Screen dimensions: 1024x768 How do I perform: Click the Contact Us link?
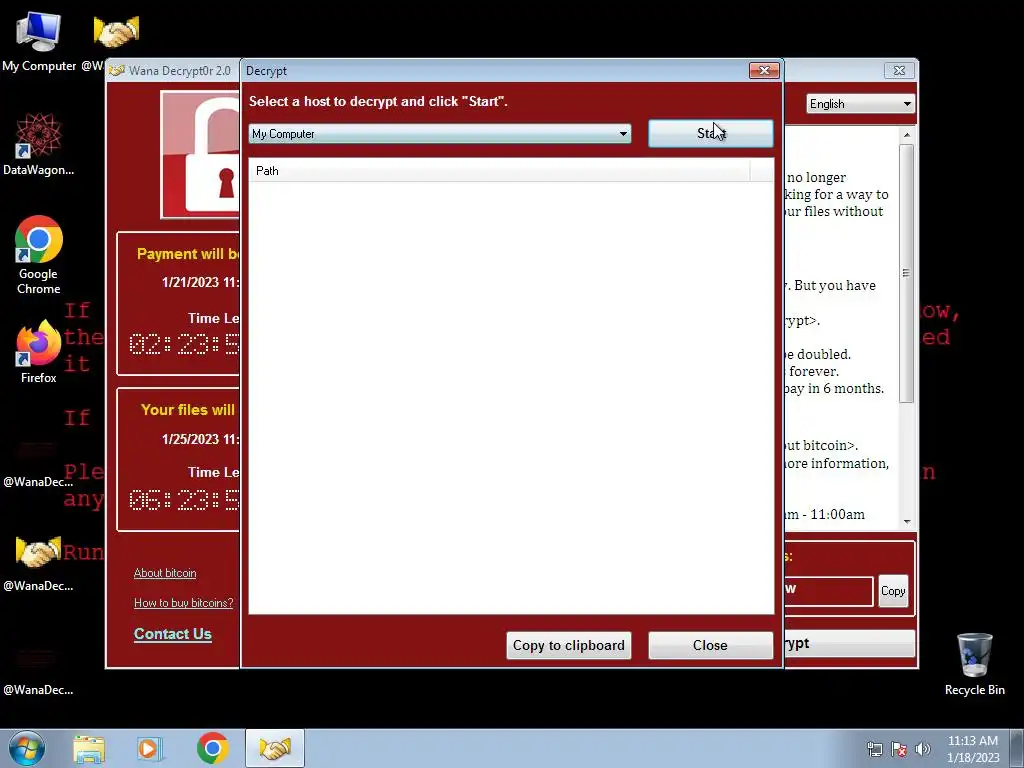pos(172,633)
